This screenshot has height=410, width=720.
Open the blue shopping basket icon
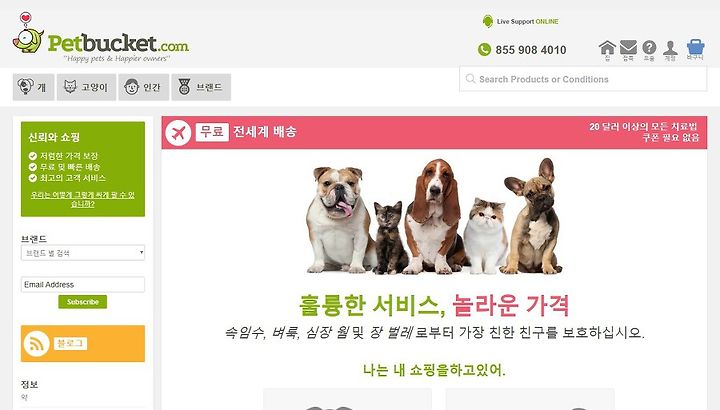point(696,47)
